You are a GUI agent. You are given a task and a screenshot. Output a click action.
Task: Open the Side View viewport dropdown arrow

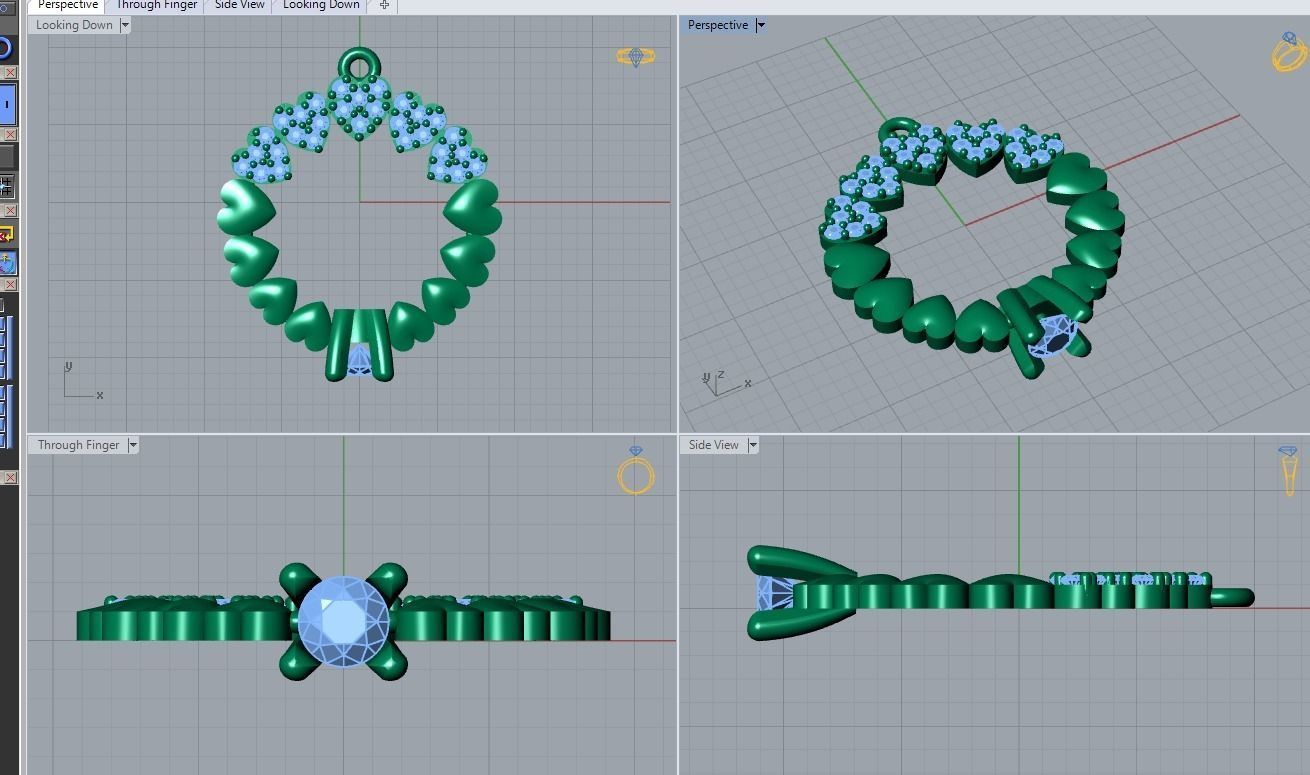[753, 445]
